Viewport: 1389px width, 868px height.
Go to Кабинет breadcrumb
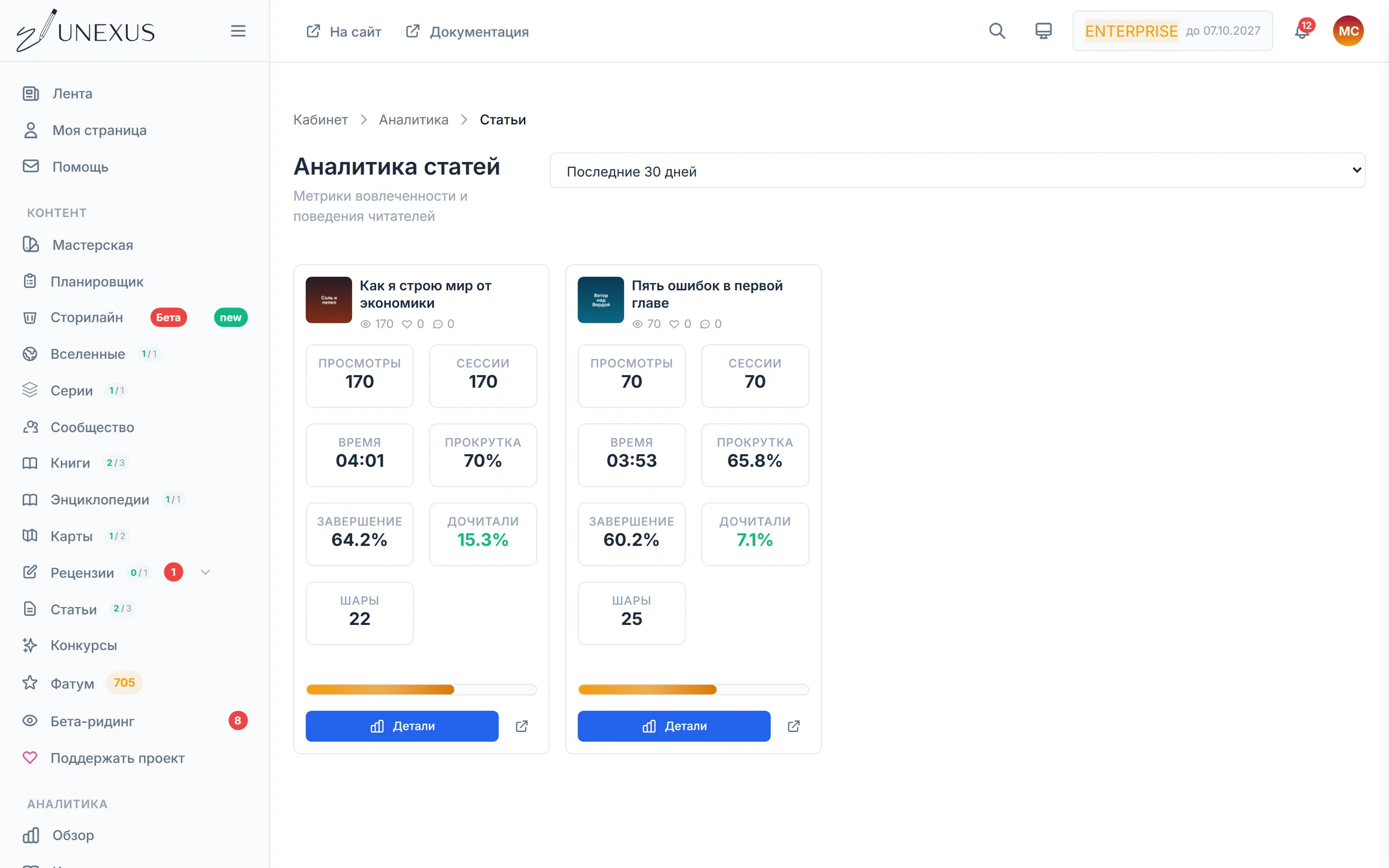coord(320,120)
